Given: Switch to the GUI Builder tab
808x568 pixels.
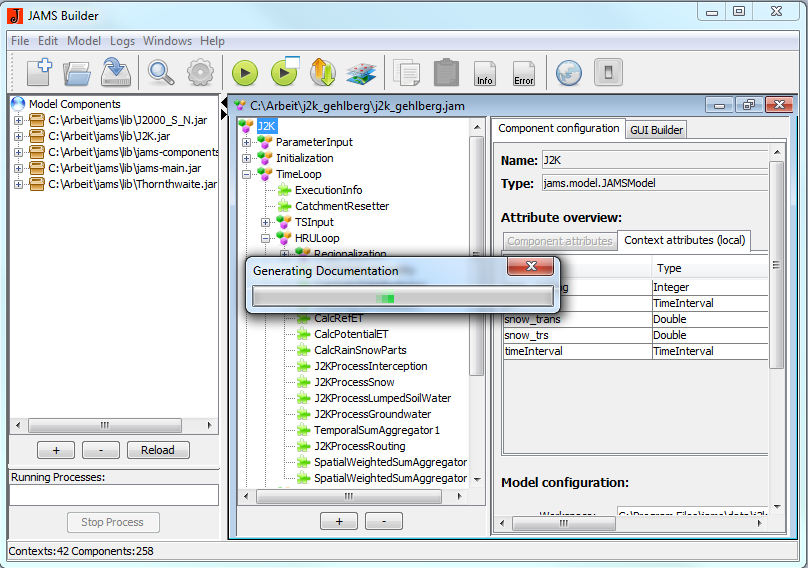Looking at the screenshot, I should (x=656, y=130).
